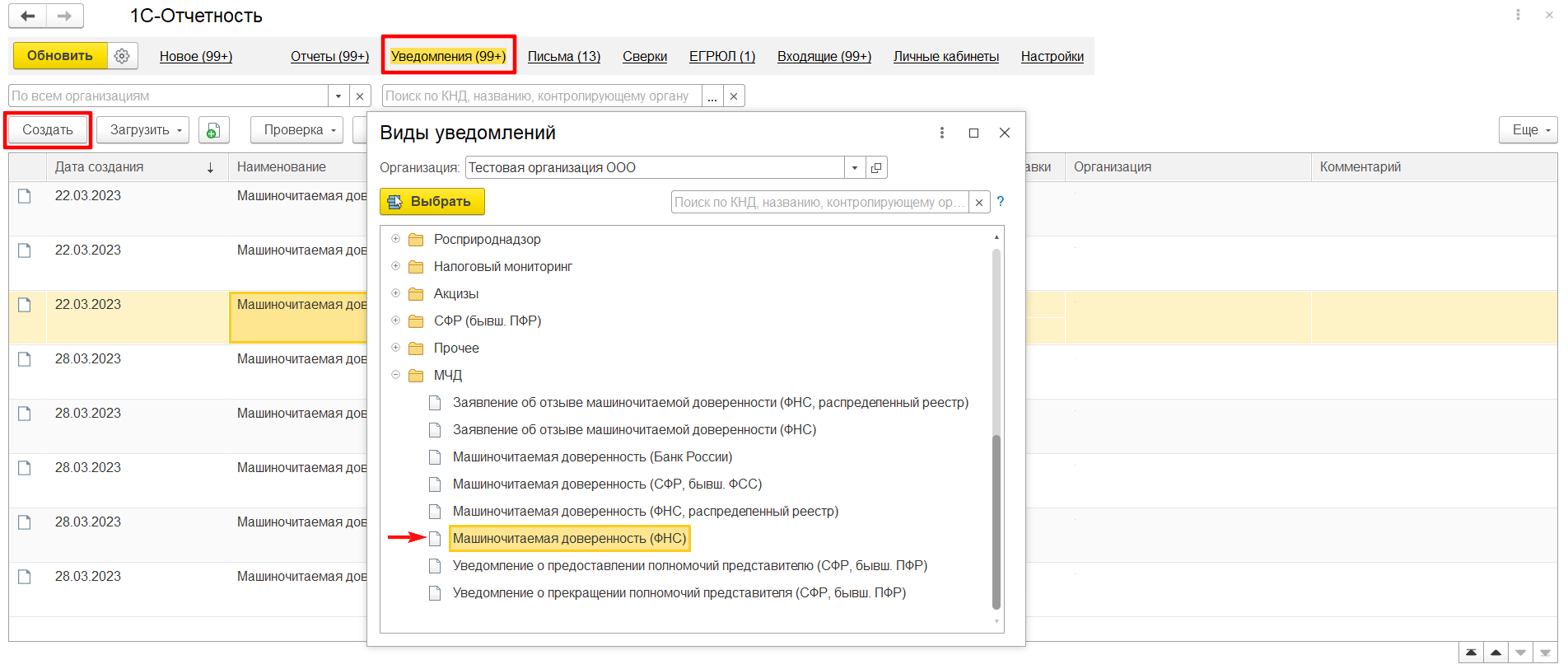Select Машиночитаемая доверенность (ФНС, распределенный реестр)
Screen dimensions: 1568x669
click(x=646, y=512)
